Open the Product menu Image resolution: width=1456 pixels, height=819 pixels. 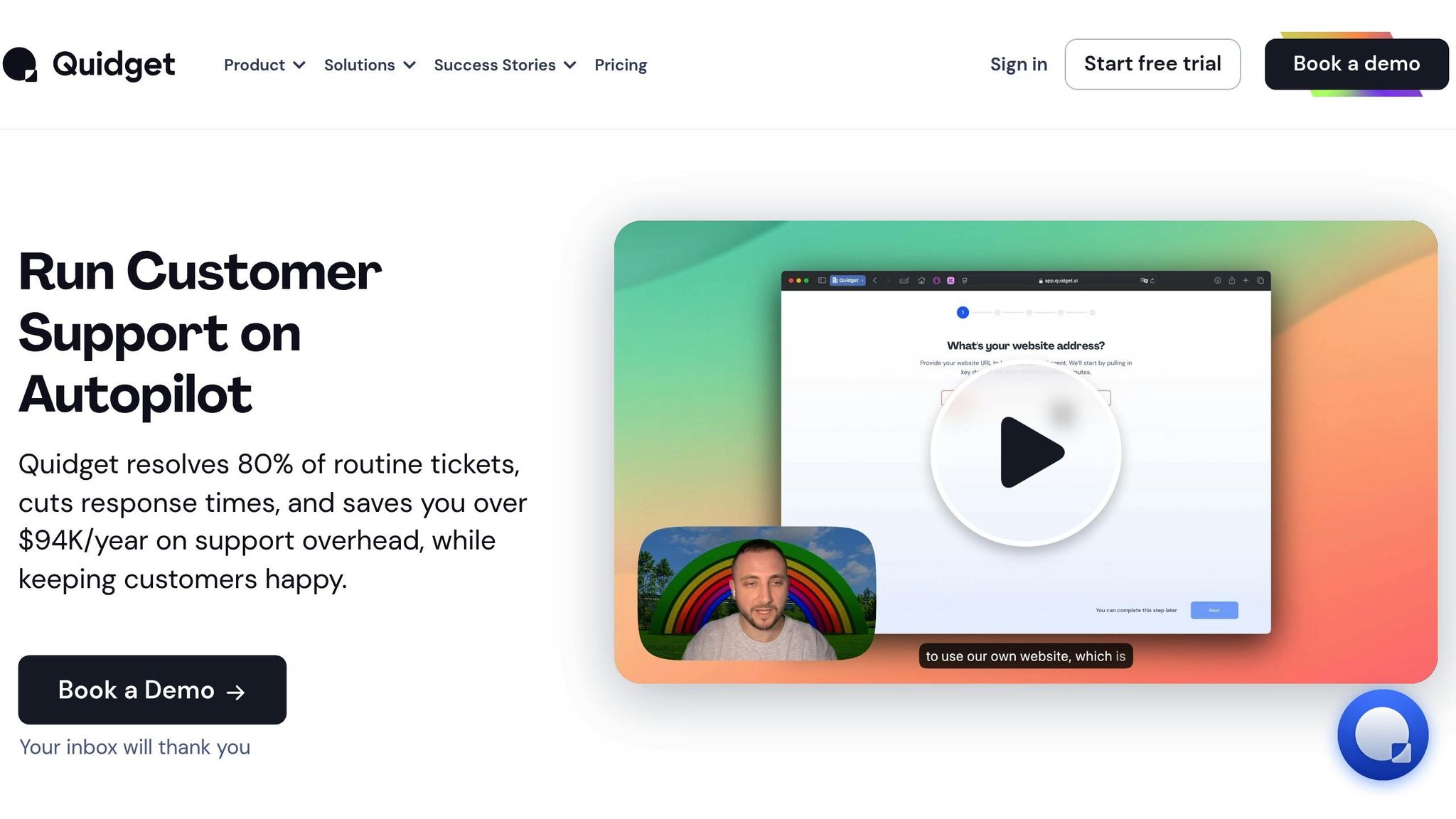[255, 65]
